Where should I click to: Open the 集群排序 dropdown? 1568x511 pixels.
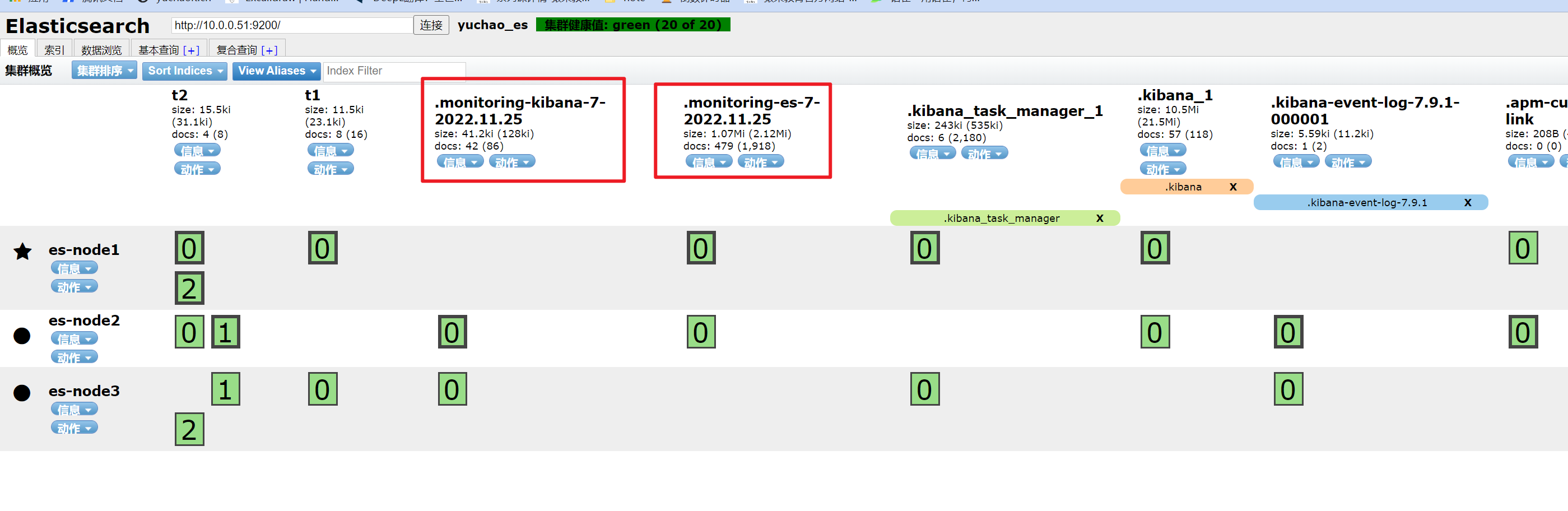(x=104, y=71)
